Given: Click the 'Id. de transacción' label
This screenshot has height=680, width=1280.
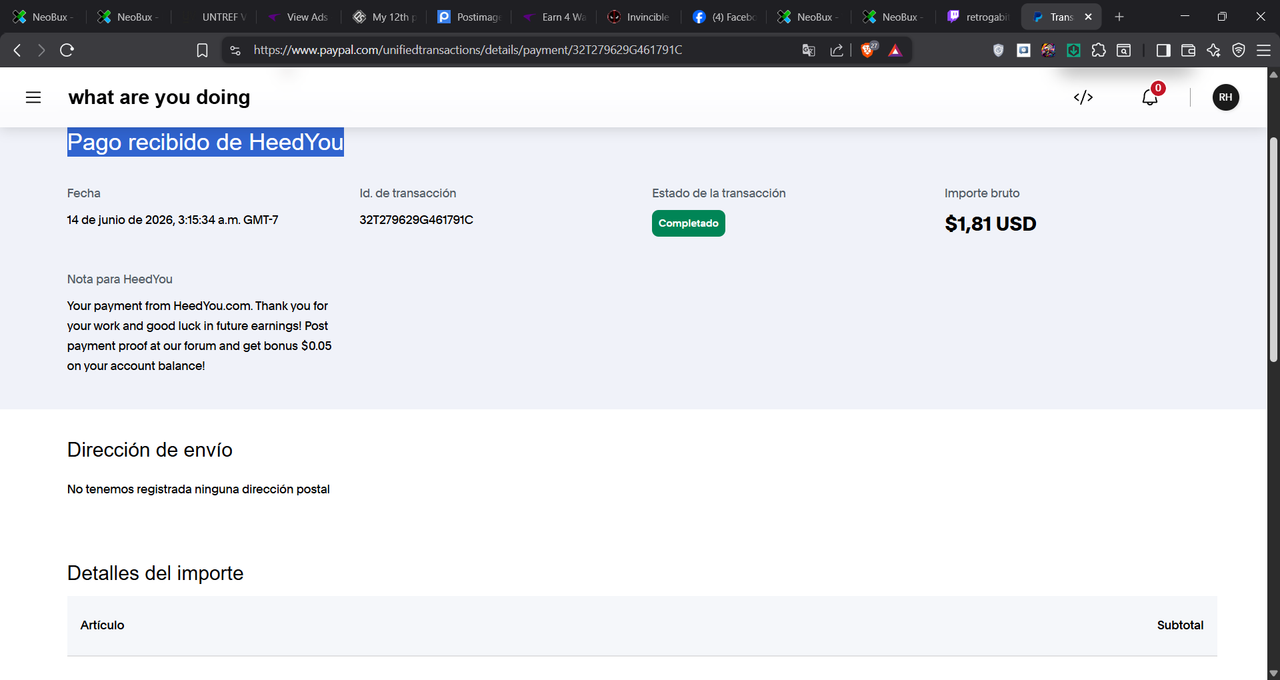Looking at the screenshot, I should point(408,193).
